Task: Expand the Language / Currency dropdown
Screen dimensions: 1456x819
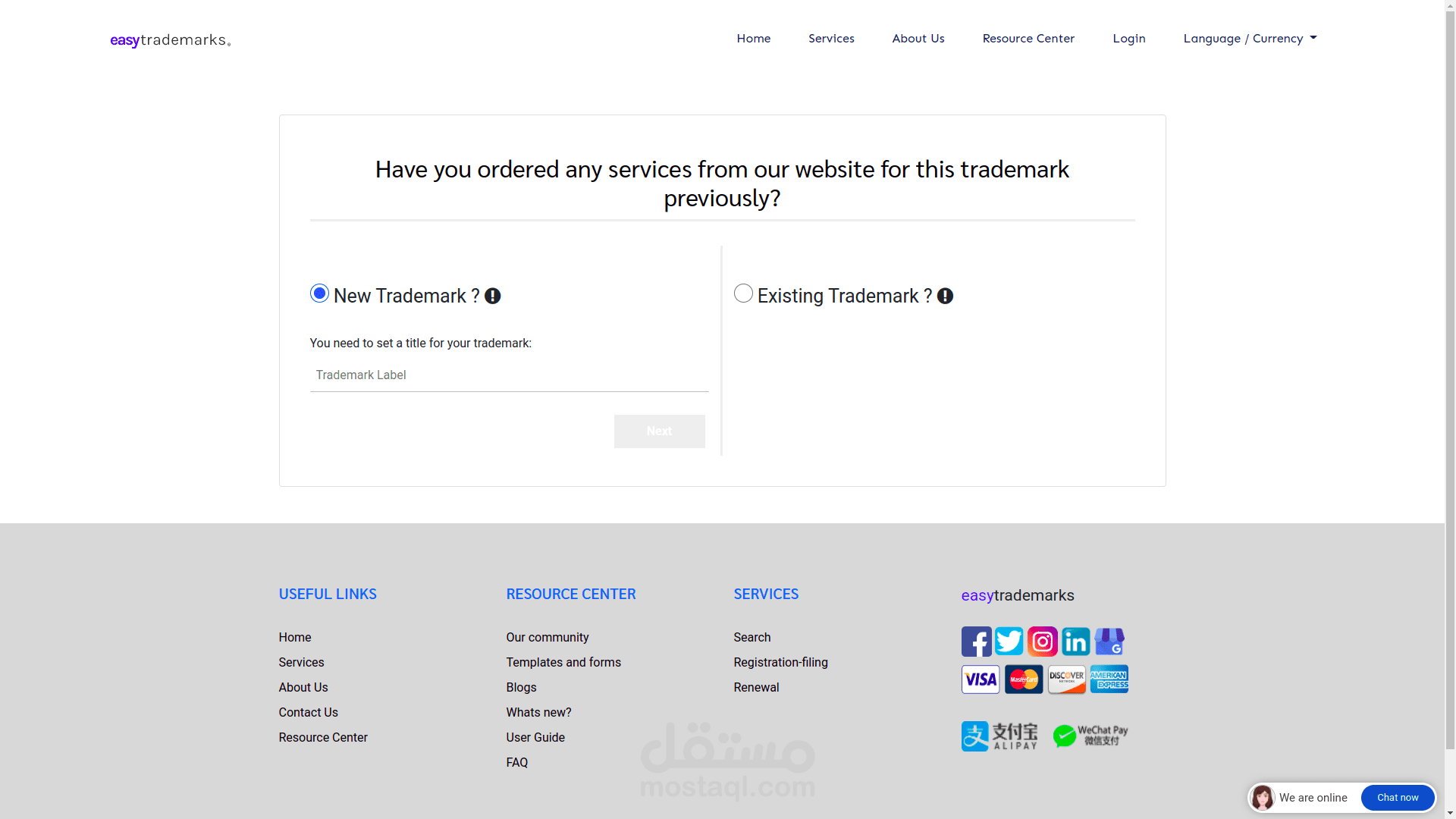Action: pos(1250,38)
